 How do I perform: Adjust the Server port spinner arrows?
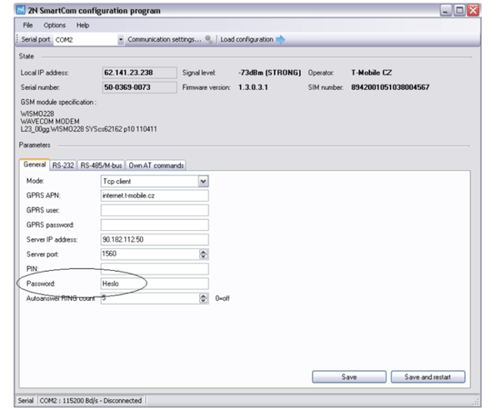click(203, 254)
